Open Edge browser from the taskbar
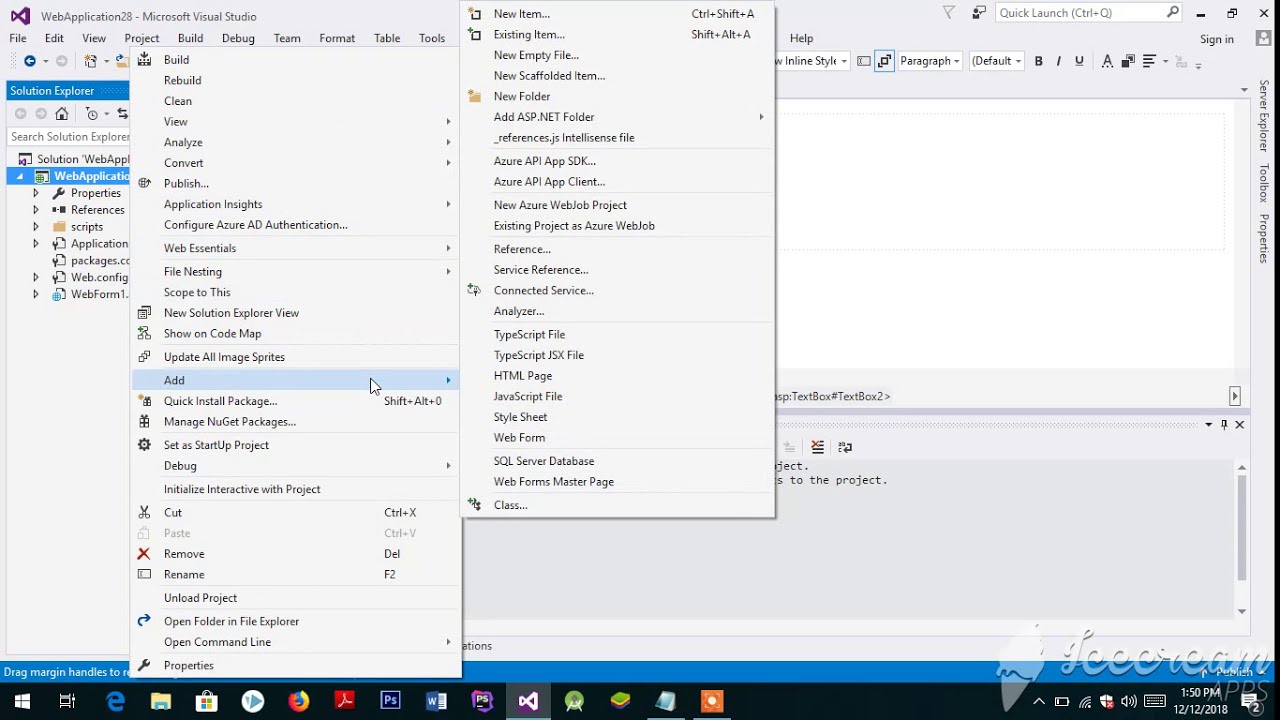 coord(114,701)
